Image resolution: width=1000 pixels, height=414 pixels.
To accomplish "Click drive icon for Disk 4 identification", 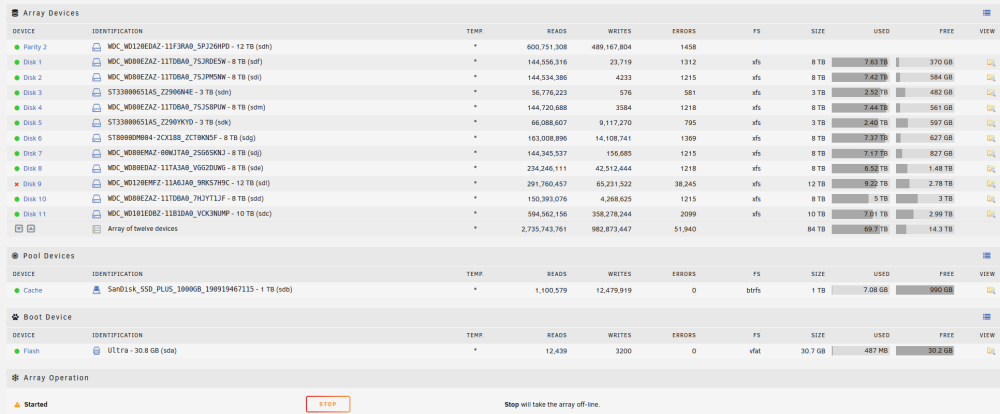I will pyautogui.click(x=97, y=108).
